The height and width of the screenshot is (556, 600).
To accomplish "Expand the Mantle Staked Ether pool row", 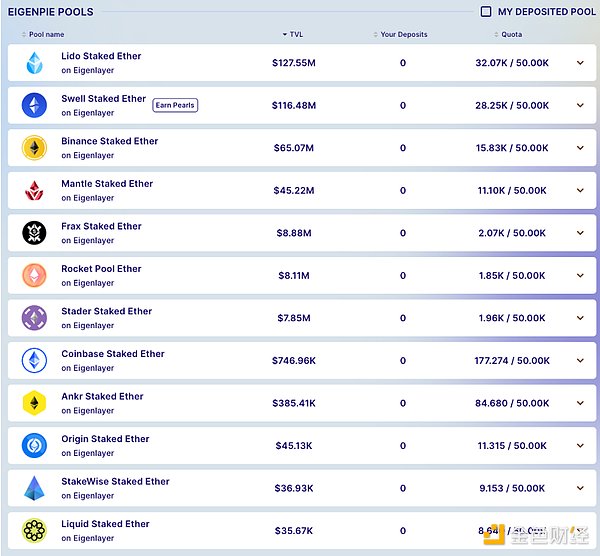I will pyautogui.click(x=580, y=190).
